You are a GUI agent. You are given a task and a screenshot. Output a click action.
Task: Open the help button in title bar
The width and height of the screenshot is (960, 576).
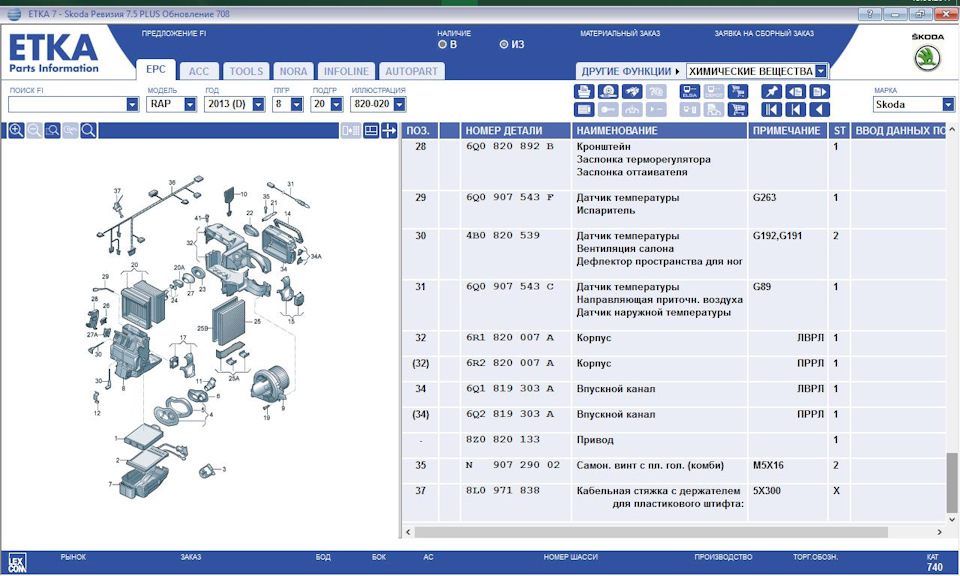869,14
